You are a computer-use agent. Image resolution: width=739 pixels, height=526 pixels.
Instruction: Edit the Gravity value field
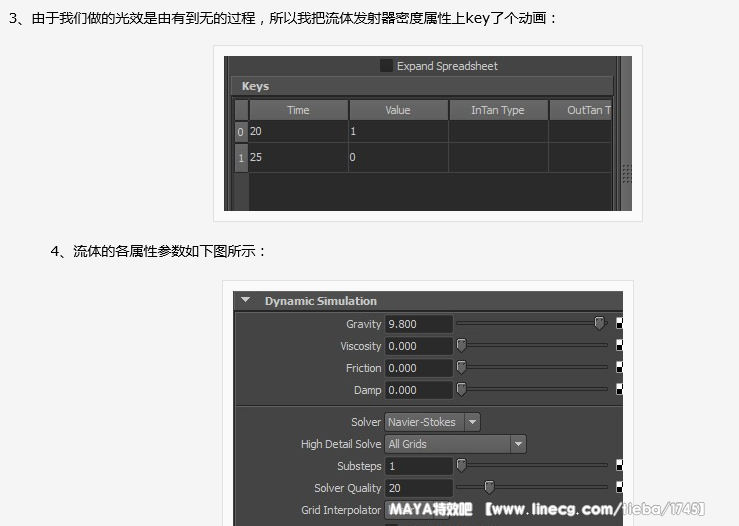pos(419,324)
